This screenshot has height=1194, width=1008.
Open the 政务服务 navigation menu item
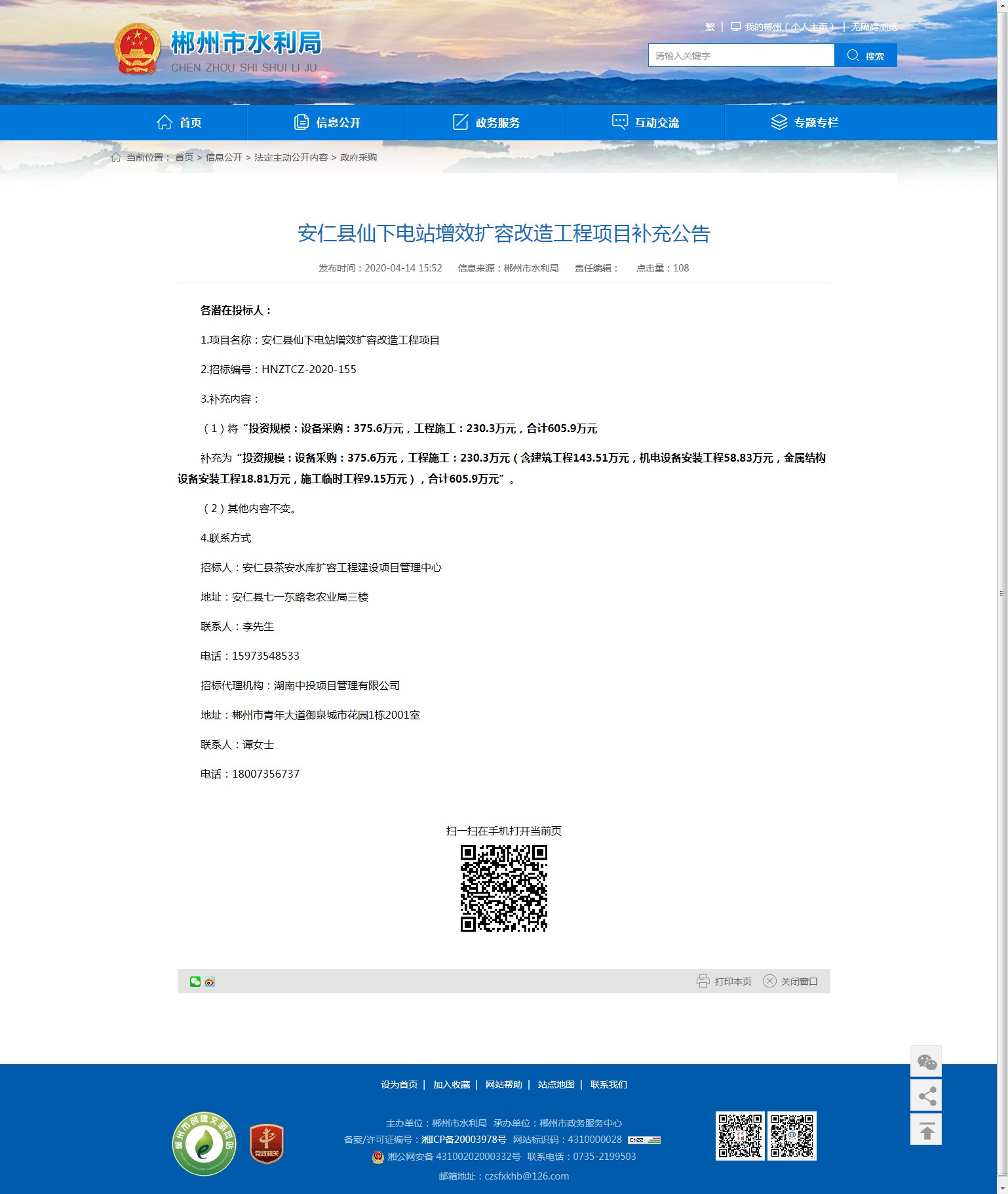point(486,123)
